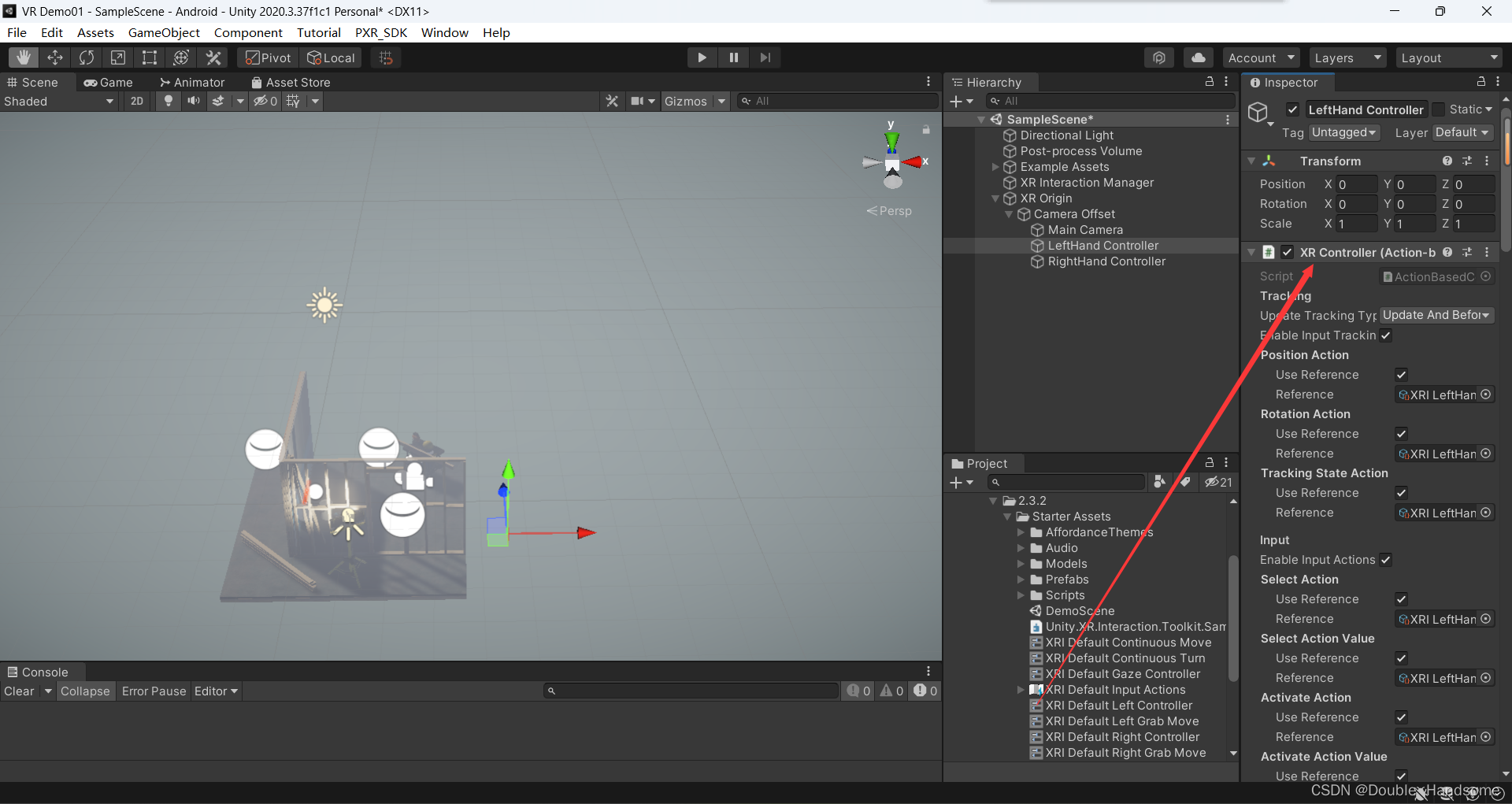The height and width of the screenshot is (804, 1512).
Task: Open the Update Tracking Type dropdown
Action: tap(1436, 315)
